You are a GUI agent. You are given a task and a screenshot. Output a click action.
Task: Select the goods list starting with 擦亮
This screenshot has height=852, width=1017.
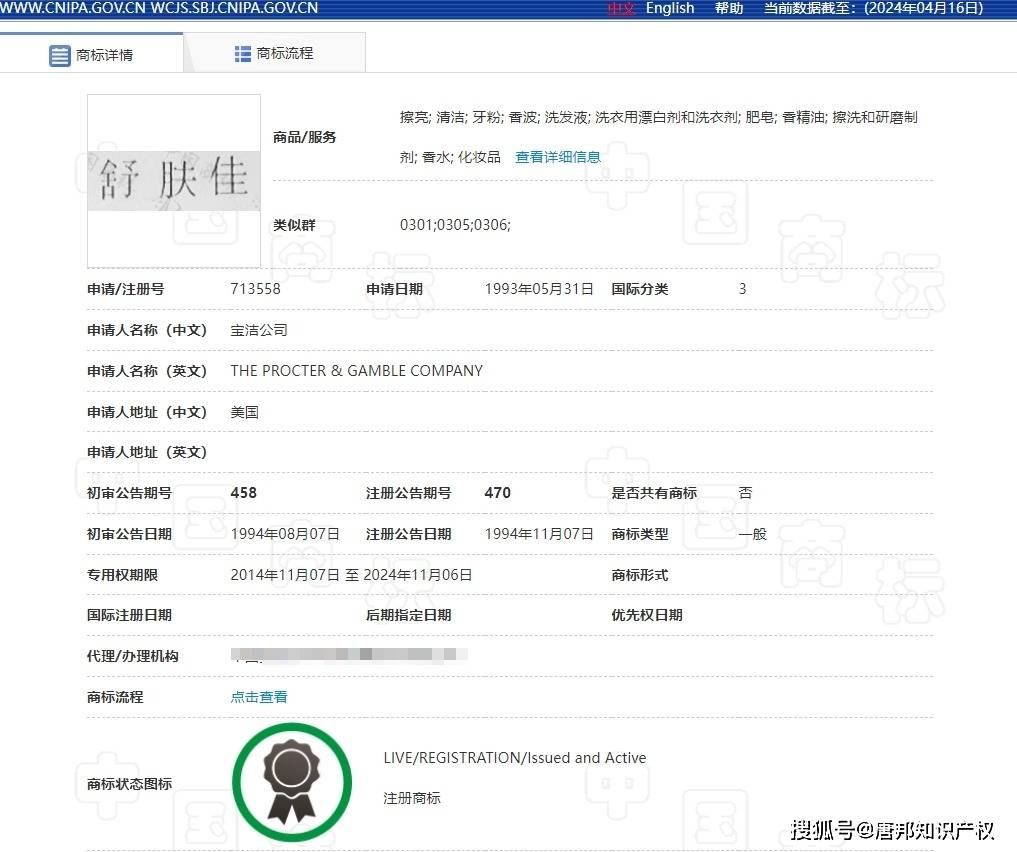point(658,137)
